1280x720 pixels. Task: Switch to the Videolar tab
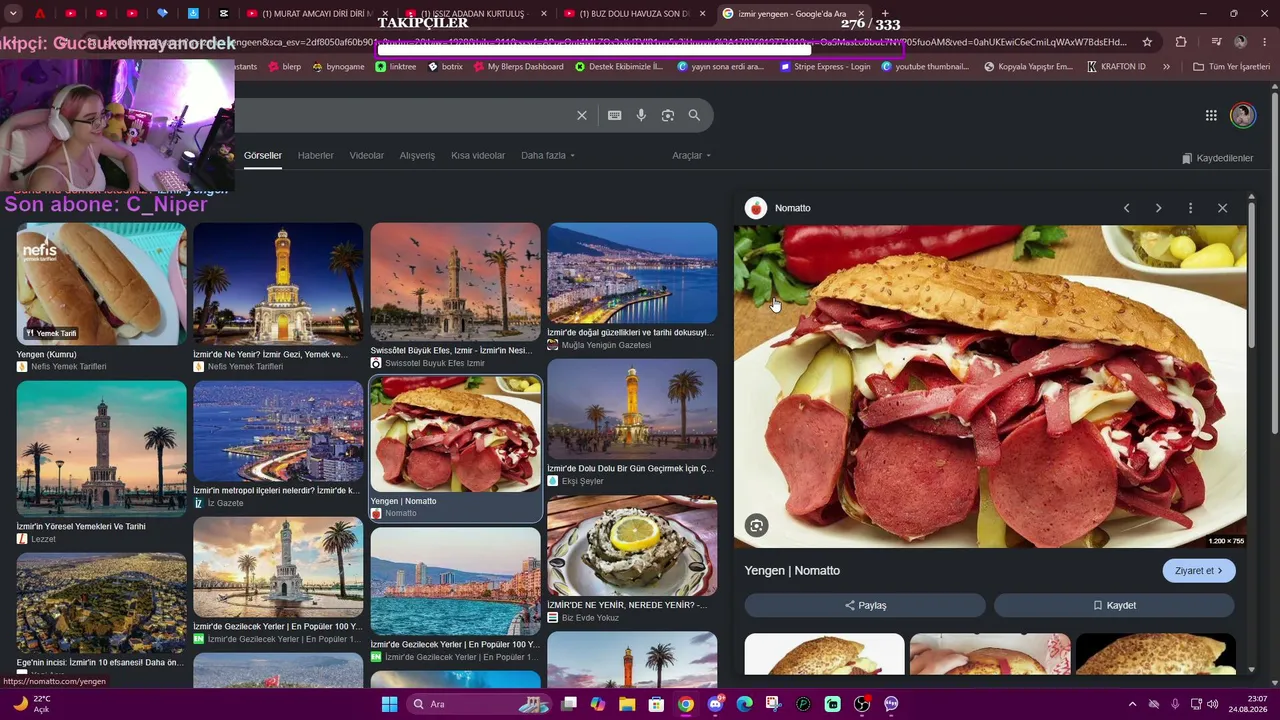pos(366,156)
